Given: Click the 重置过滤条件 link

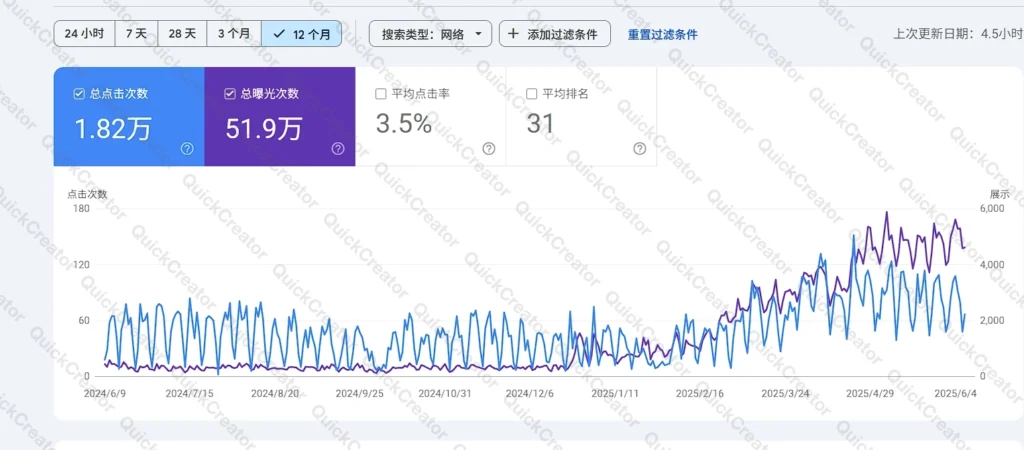Looking at the screenshot, I should click(x=662, y=35).
